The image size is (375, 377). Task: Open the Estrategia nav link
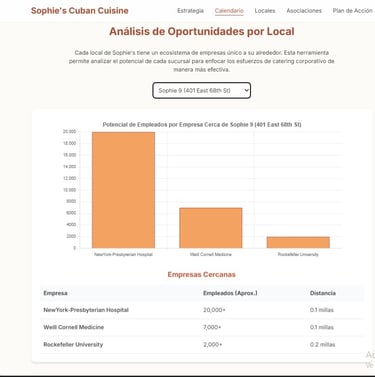[x=190, y=11]
